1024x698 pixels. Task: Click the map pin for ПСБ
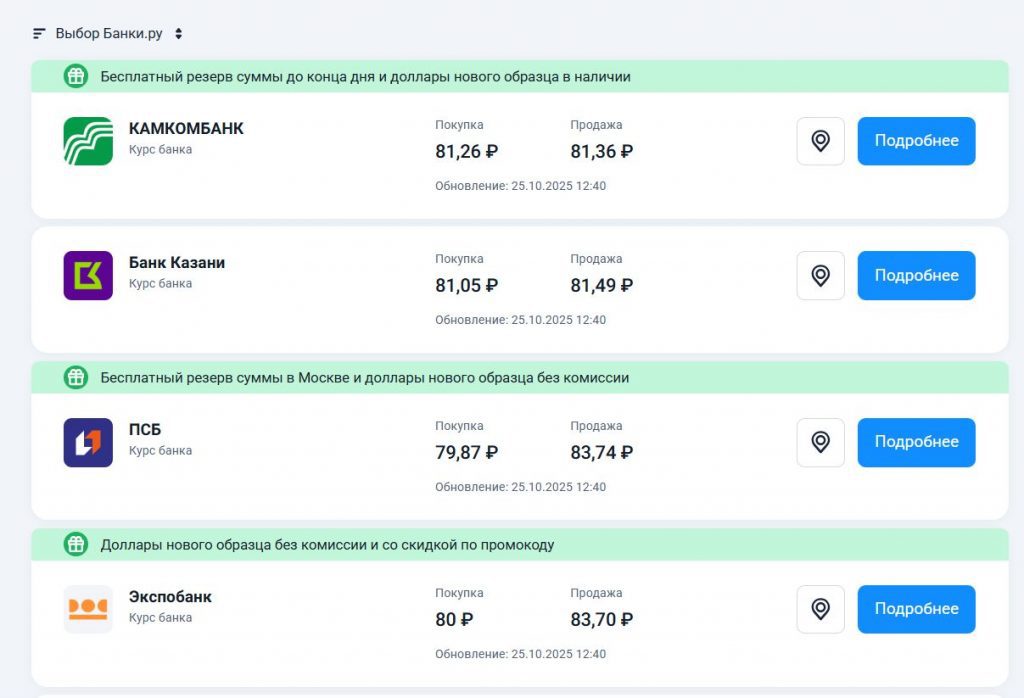point(820,442)
